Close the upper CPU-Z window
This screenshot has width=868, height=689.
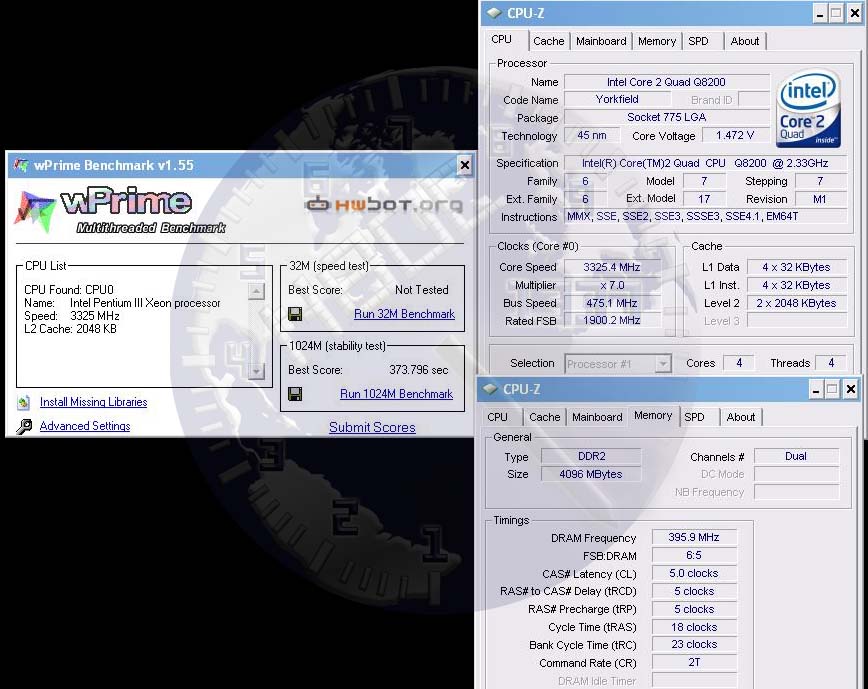coord(855,13)
